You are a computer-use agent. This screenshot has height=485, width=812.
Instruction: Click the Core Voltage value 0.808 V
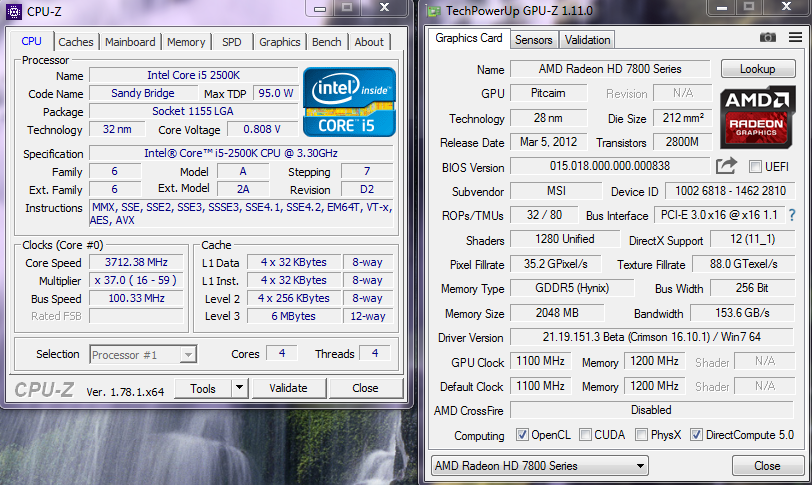262,129
